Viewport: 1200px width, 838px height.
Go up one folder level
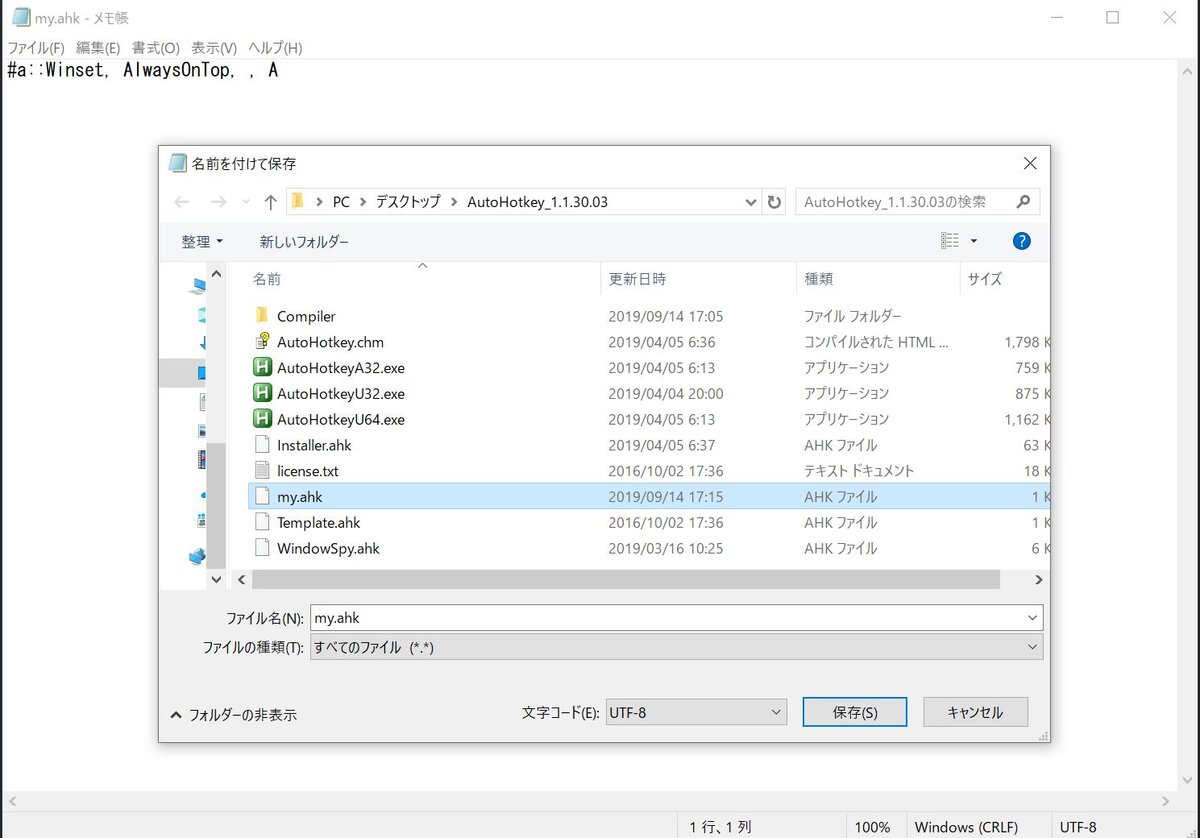coord(270,202)
